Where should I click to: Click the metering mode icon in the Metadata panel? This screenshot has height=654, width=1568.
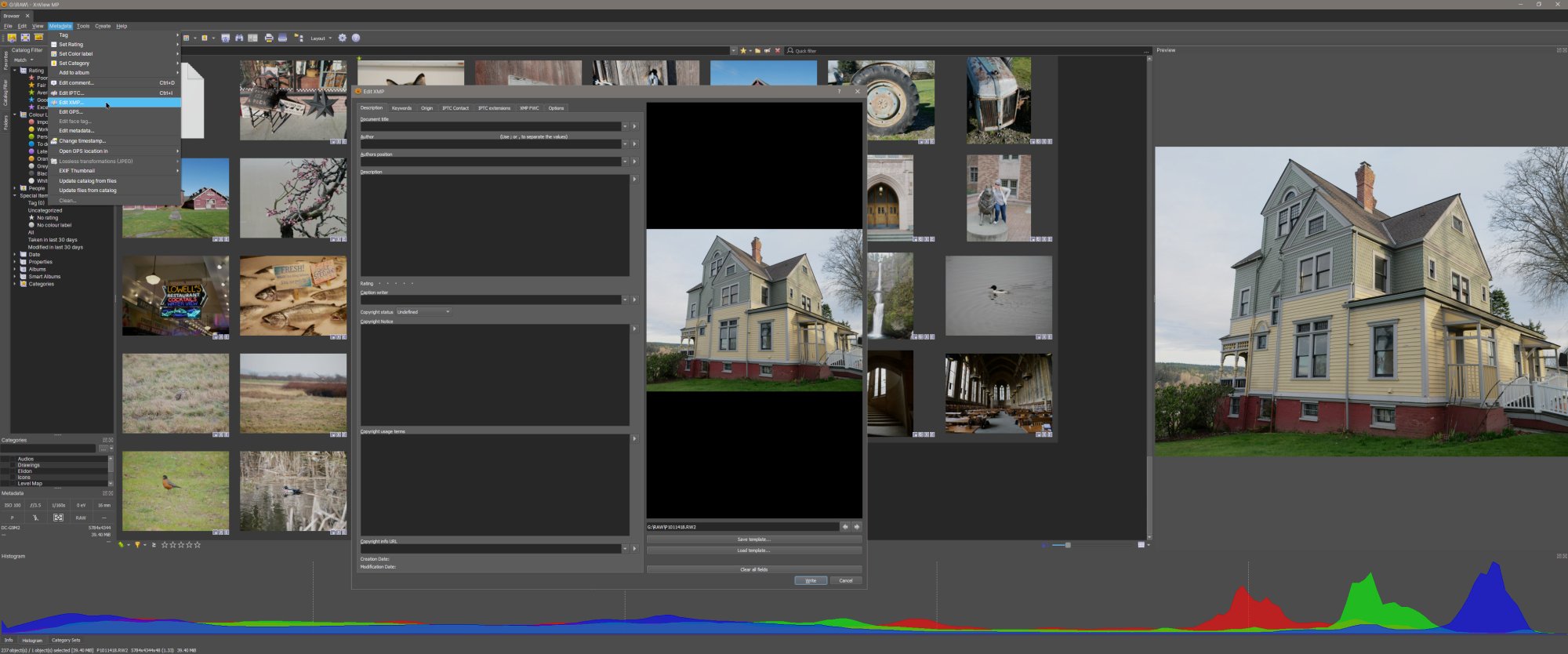tap(58, 518)
